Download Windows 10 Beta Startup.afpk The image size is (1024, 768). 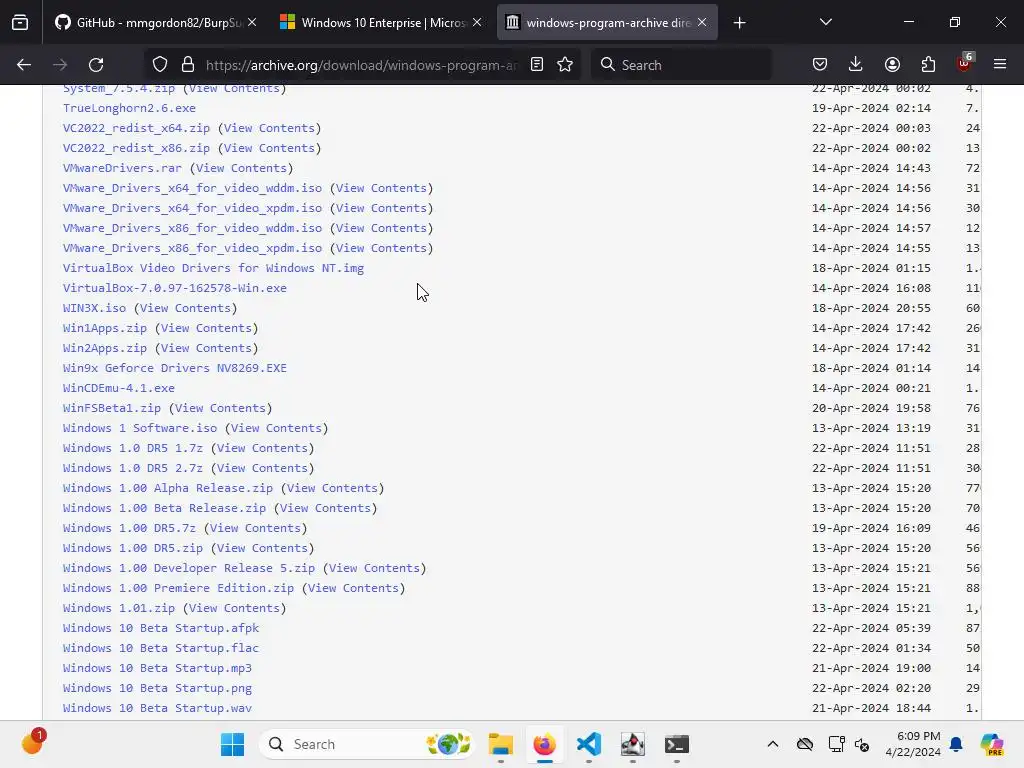click(161, 628)
